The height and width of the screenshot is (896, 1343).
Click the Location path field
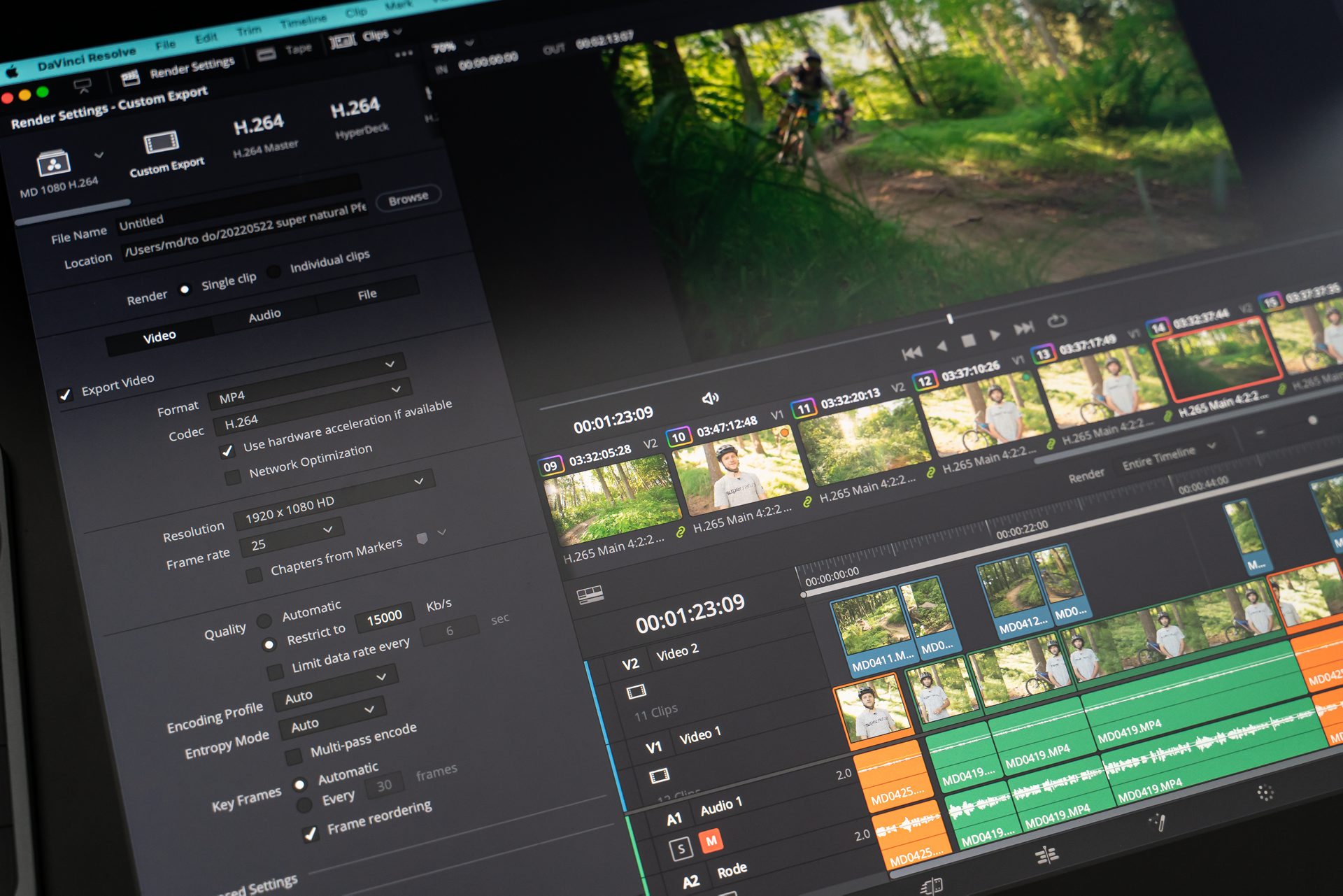(x=245, y=230)
